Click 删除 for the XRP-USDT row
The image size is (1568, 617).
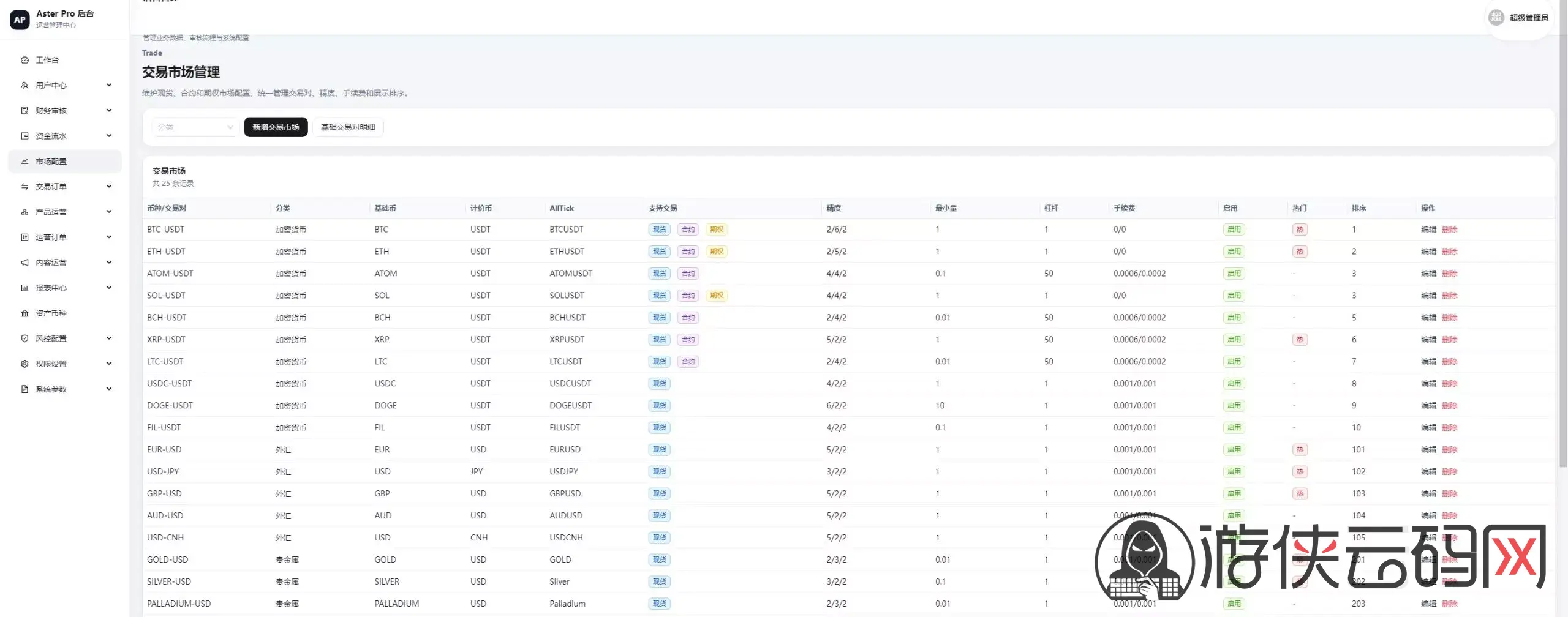(1449, 340)
